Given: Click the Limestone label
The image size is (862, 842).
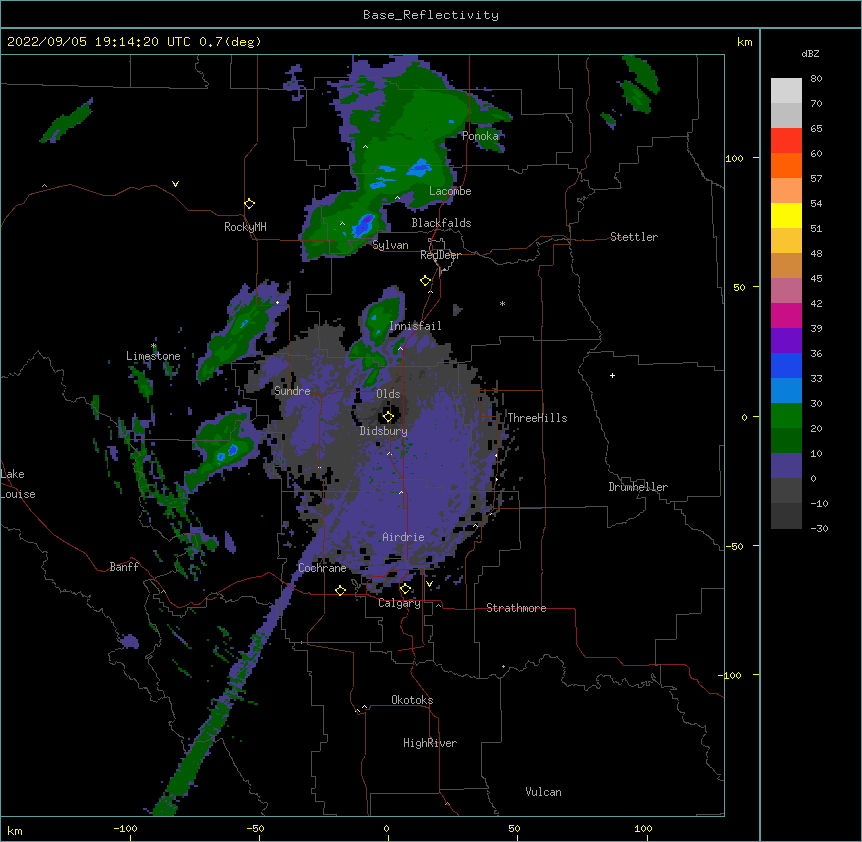Looking at the screenshot, I should (153, 356).
